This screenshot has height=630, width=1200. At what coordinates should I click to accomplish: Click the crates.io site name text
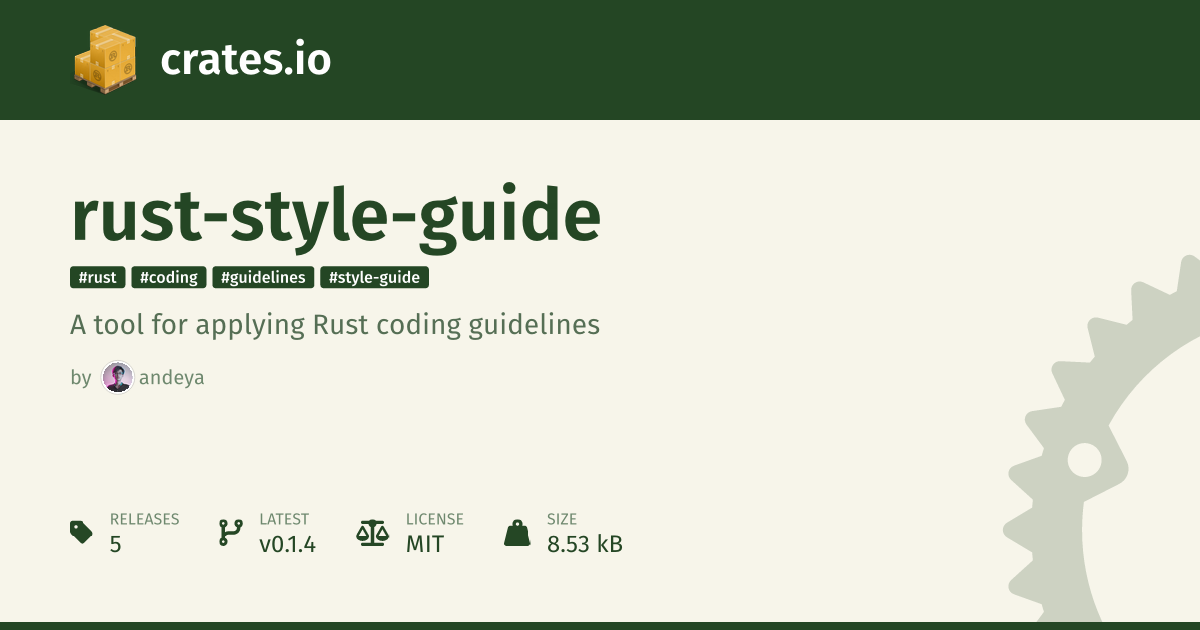(245, 60)
